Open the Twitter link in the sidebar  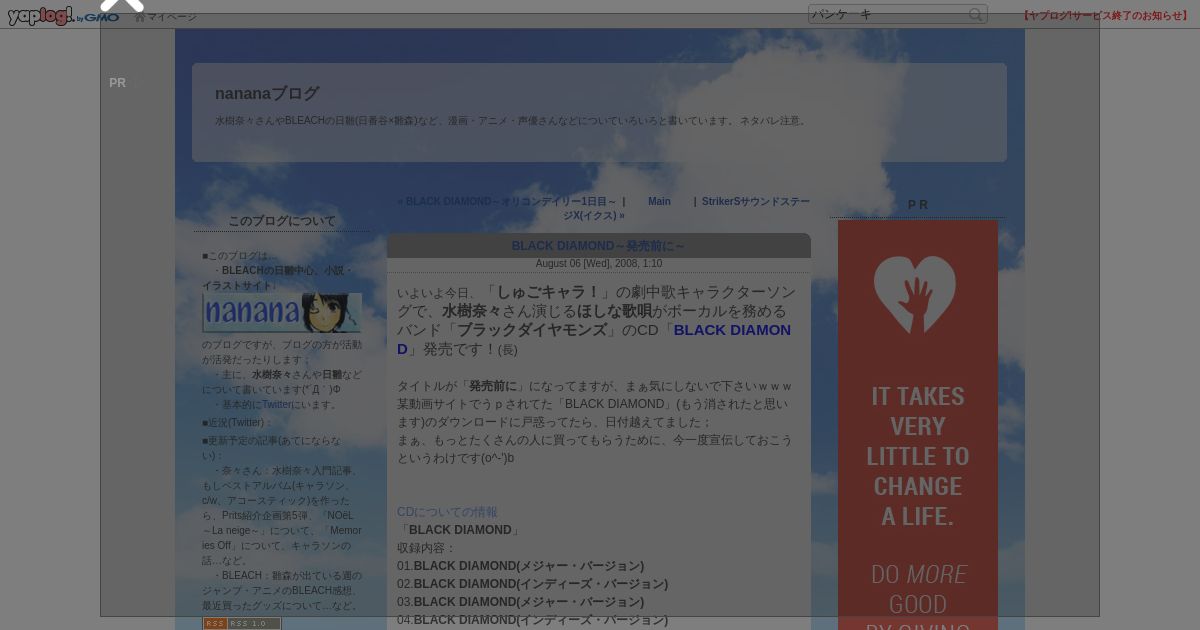coord(277,405)
